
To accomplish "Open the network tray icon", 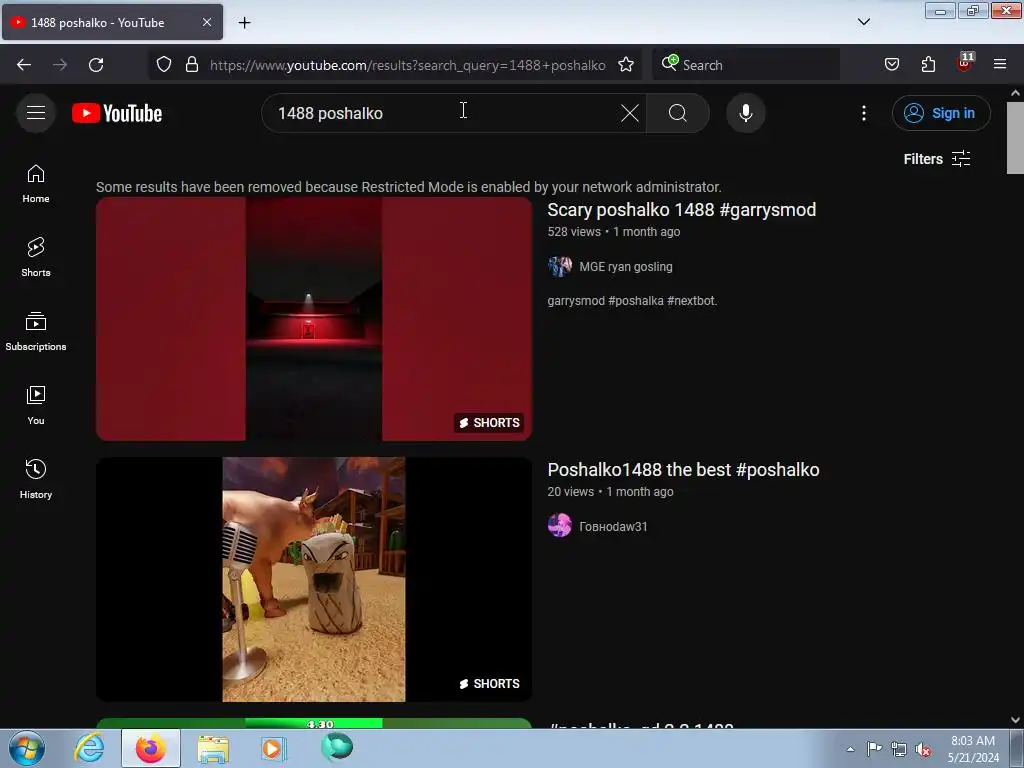I will (899, 750).
